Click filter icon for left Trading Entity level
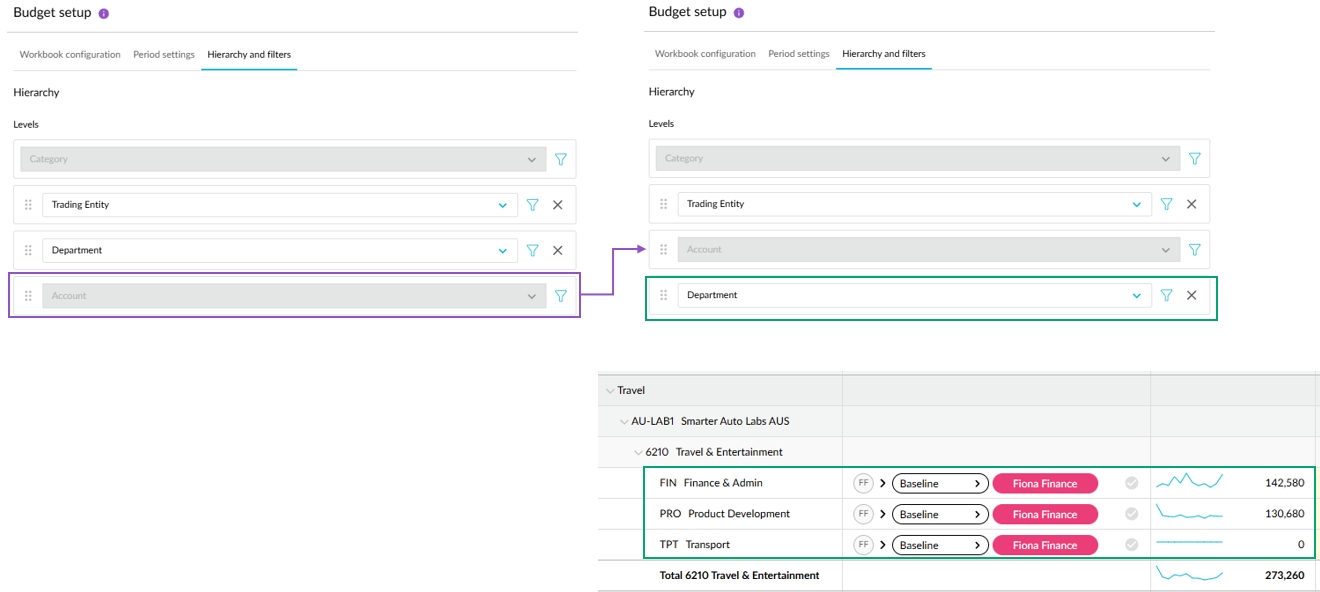Image resolution: width=1320 pixels, height=592 pixels. tap(532, 205)
